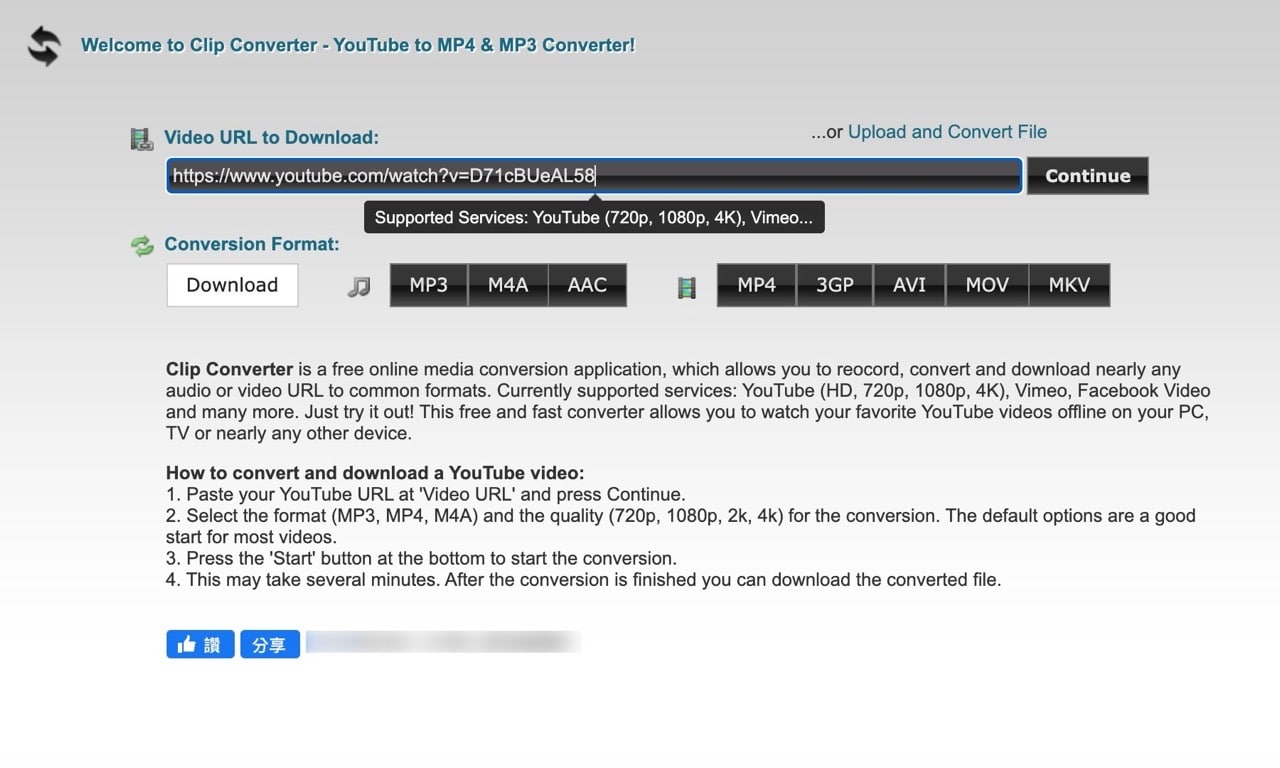Click the Facebook thumbs-up like button
Image resolution: width=1280 pixels, height=768 pixels.
pyautogui.click(x=200, y=644)
